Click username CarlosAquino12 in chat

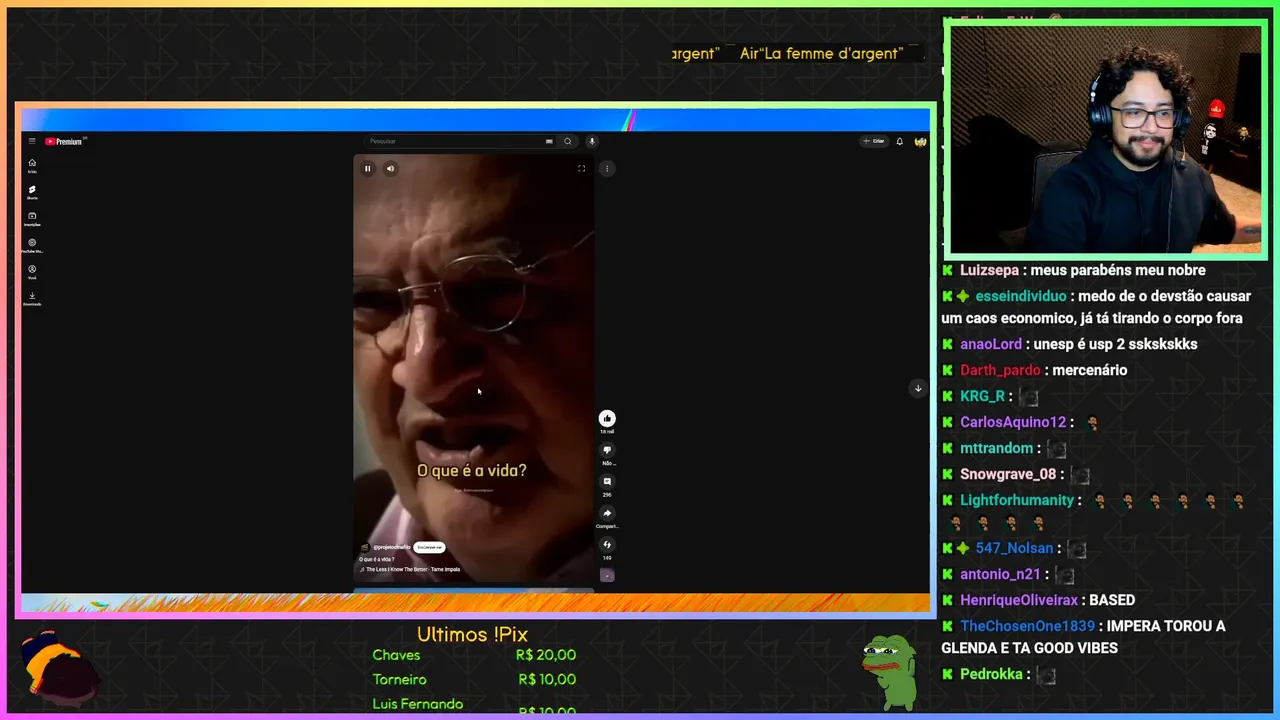tap(1013, 422)
